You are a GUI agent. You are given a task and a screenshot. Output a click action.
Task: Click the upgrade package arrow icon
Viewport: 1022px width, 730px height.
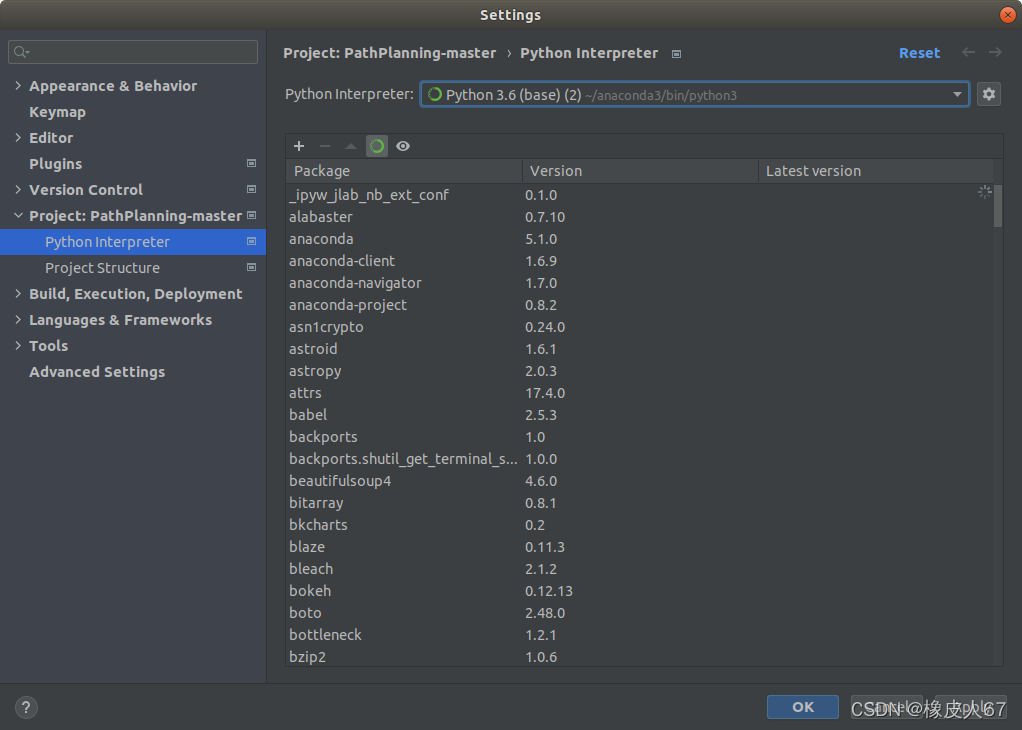tap(351, 146)
